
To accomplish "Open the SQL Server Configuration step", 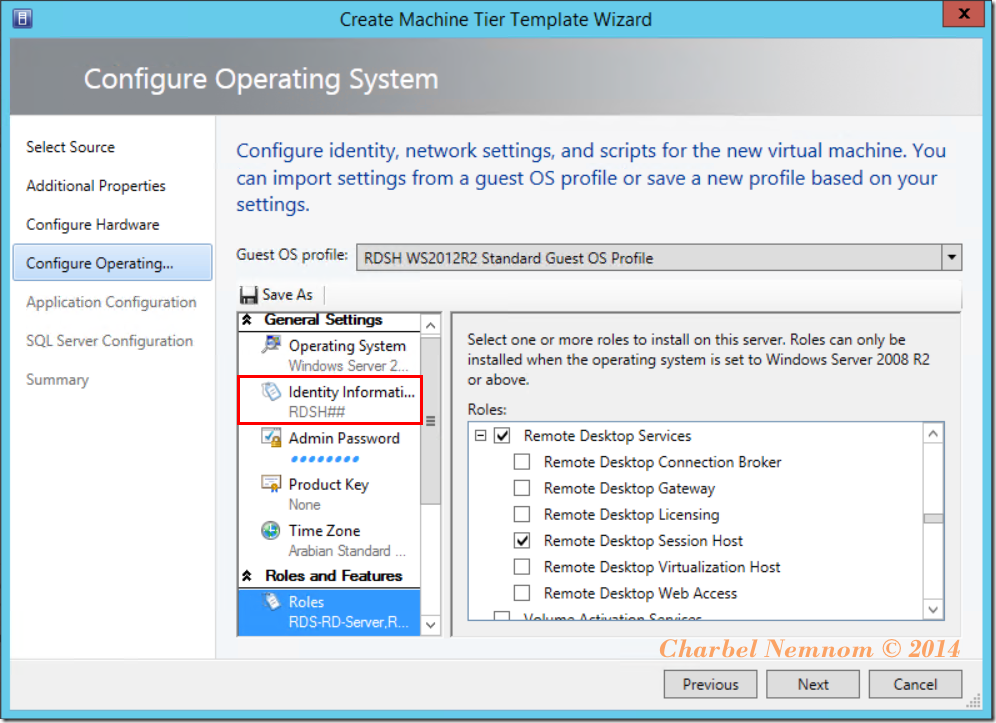I will [x=109, y=341].
